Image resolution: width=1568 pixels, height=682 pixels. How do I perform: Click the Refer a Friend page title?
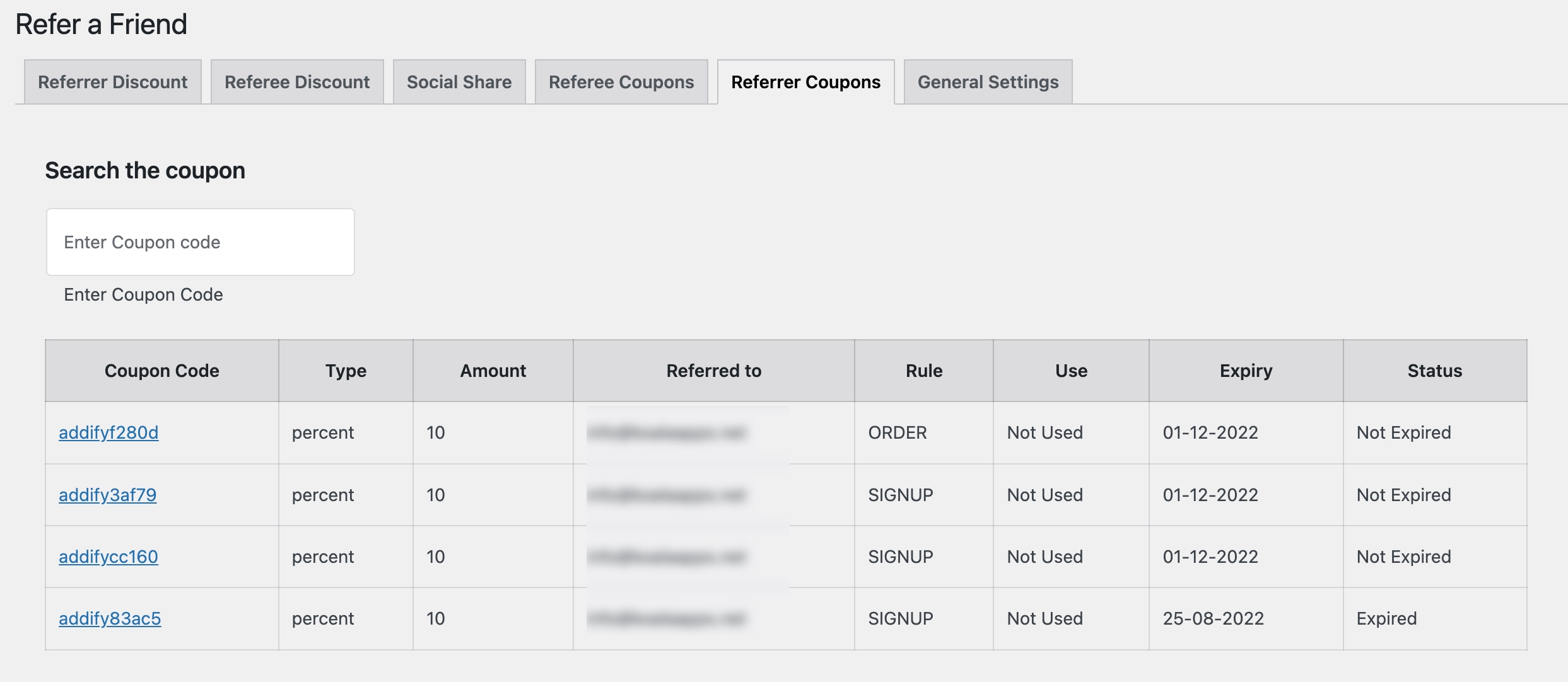tap(102, 24)
